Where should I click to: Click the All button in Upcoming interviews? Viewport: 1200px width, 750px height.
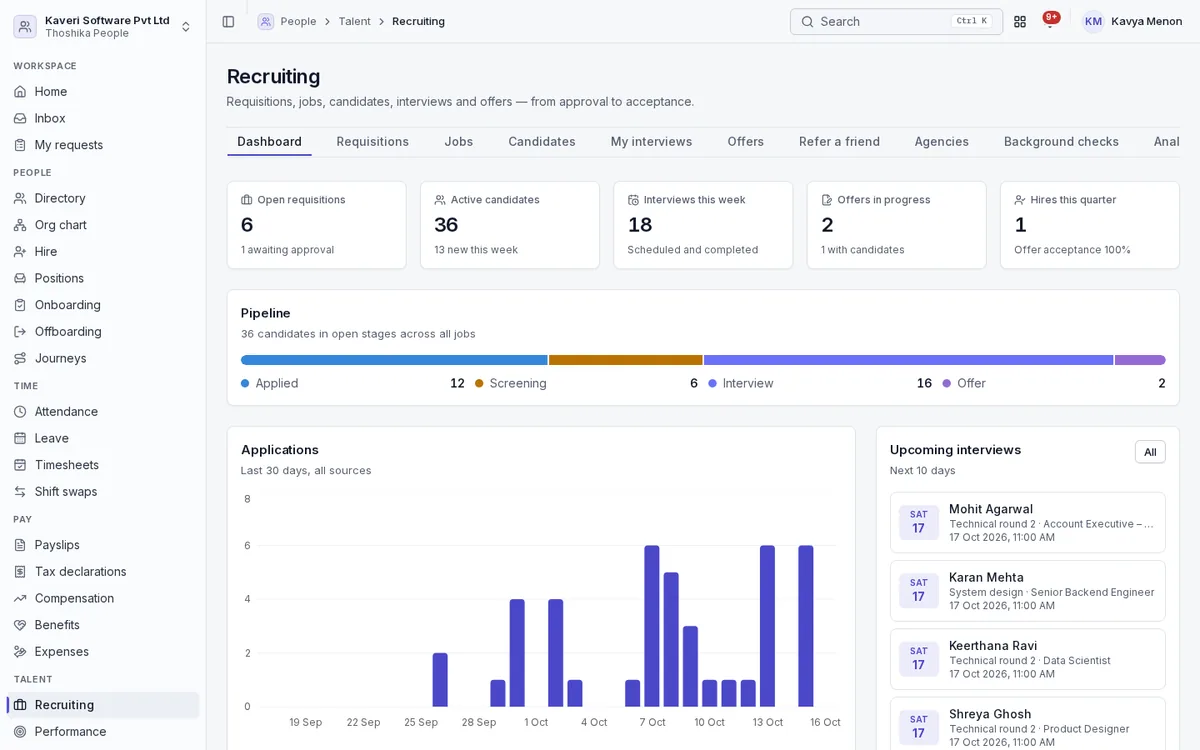tap(1150, 452)
